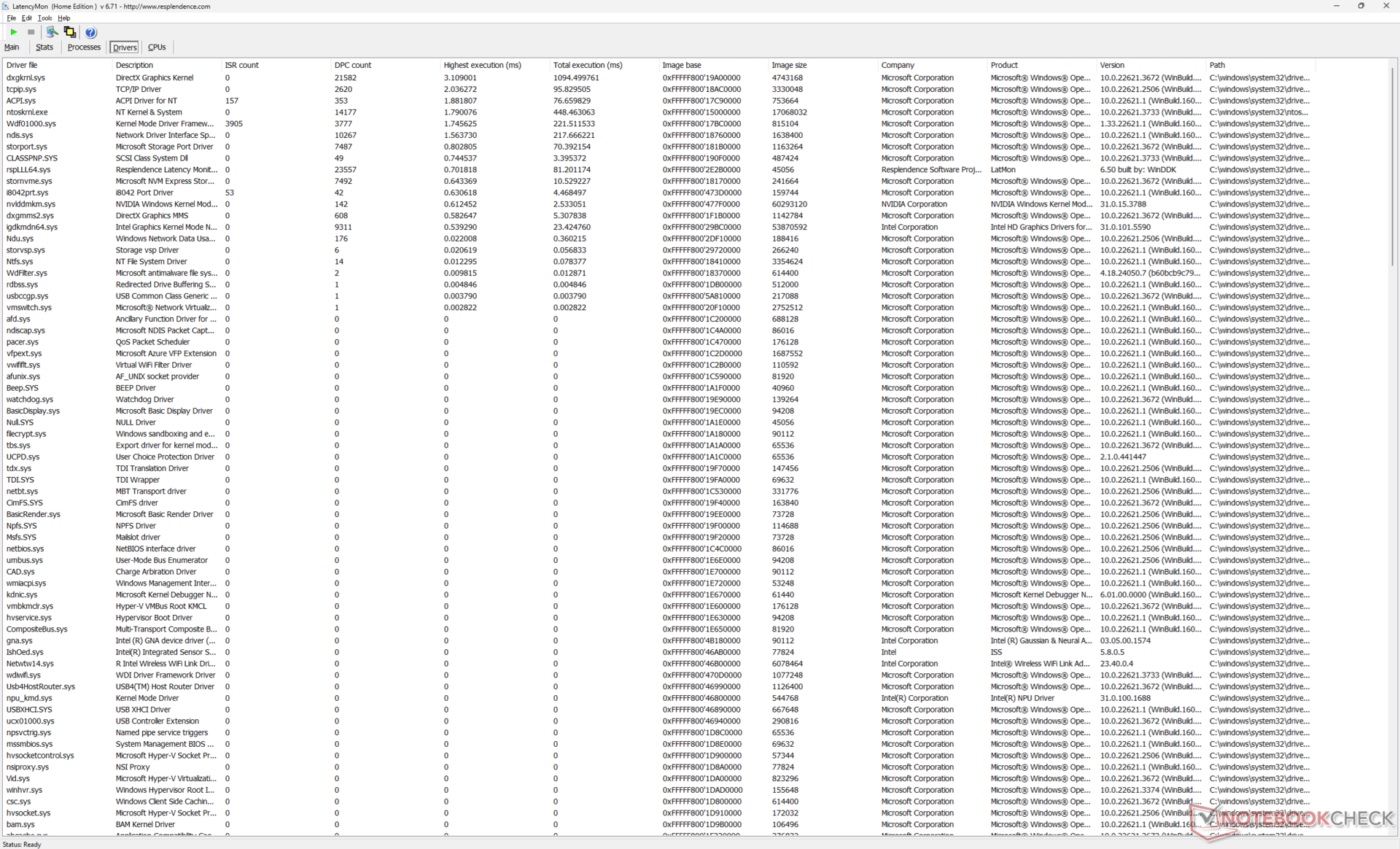Open the options icon with computer and wrench
This screenshot has height=849, width=1400.
coord(52,32)
